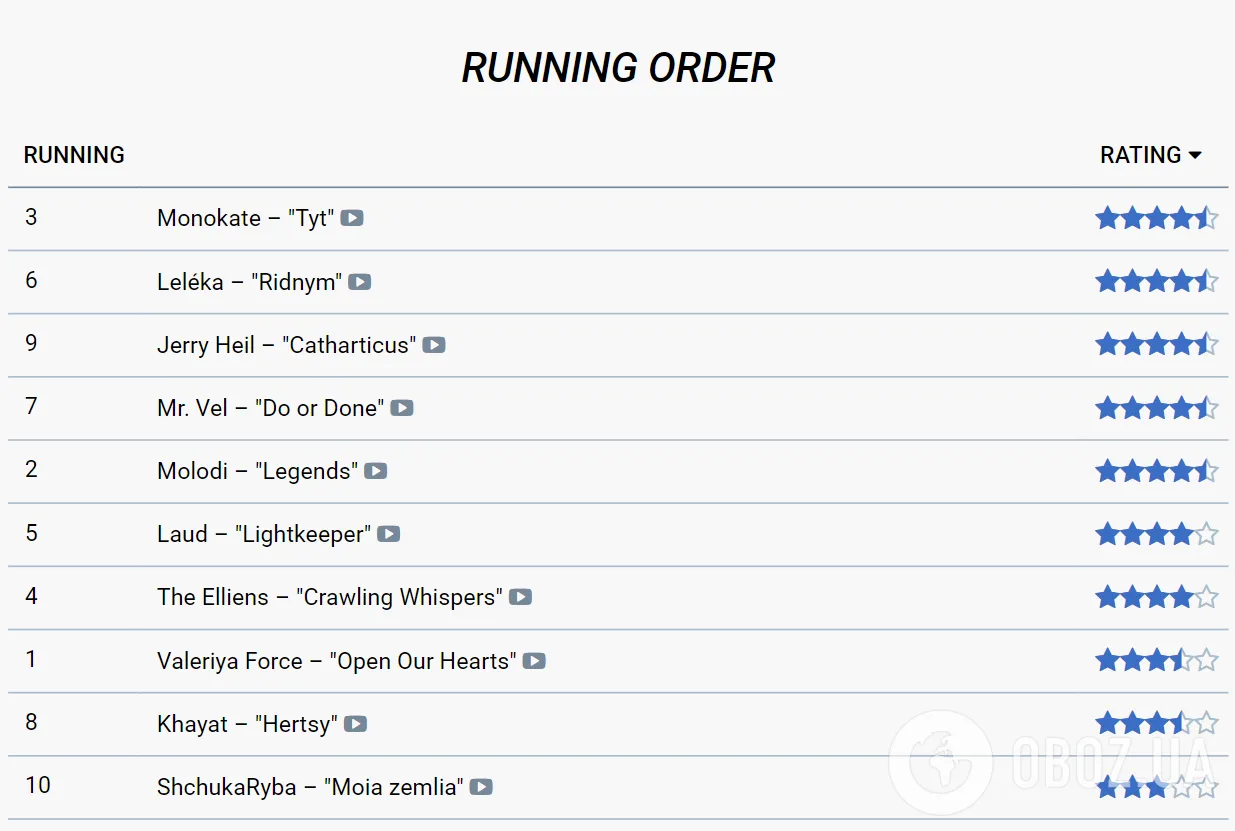This screenshot has width=1235, height=831.
Task: Open Leléka "Ridnym" video icon
Action: 360,282
